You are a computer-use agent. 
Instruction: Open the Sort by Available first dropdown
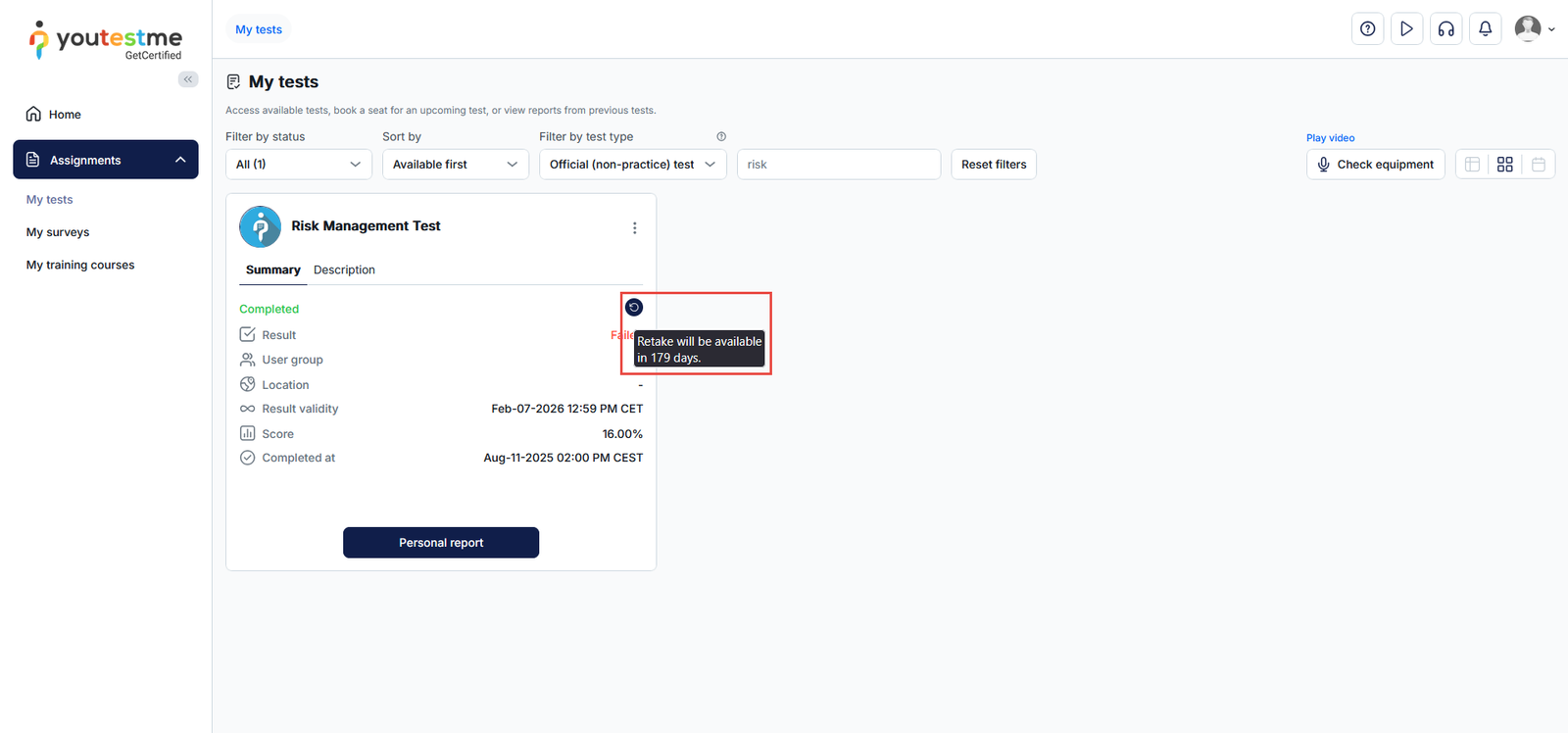455,165
